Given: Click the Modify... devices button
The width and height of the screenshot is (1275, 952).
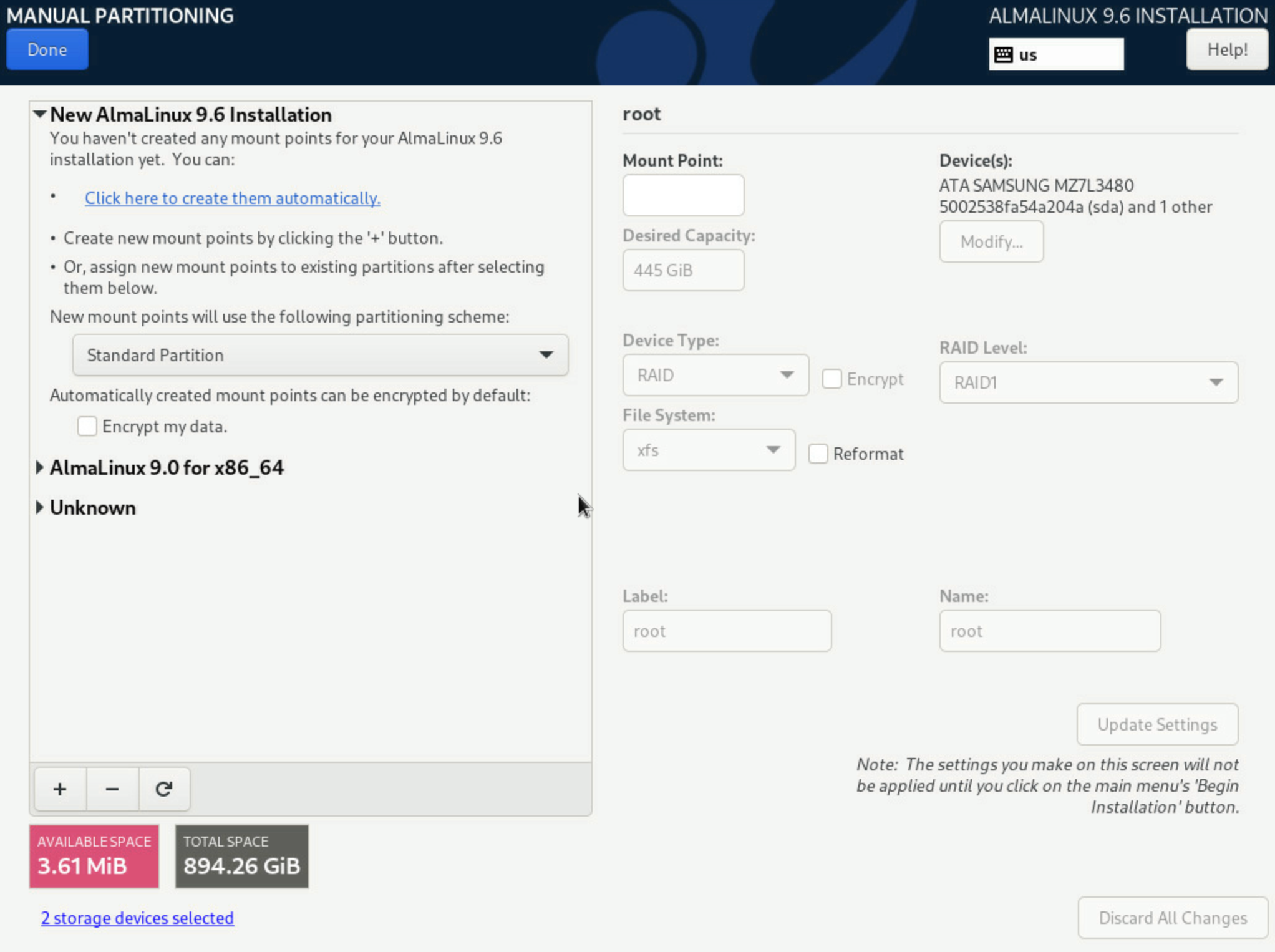Looking at the screenshot, I should [991, 241].
